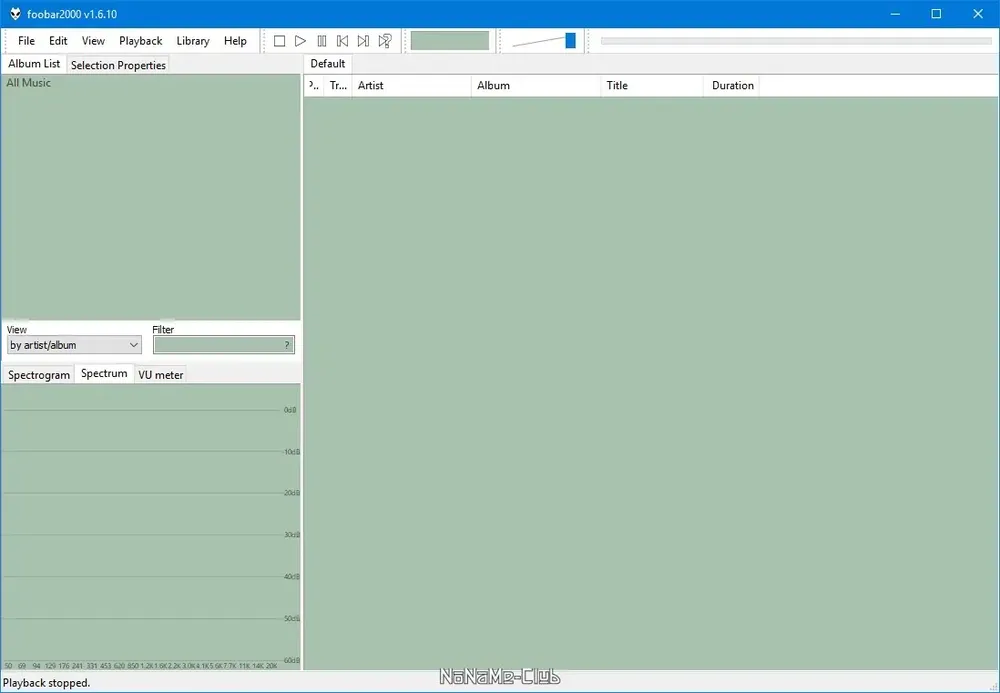This screenshot has height=693, width=1000.
Task: Show the VU meter tab
Action: 161,375
